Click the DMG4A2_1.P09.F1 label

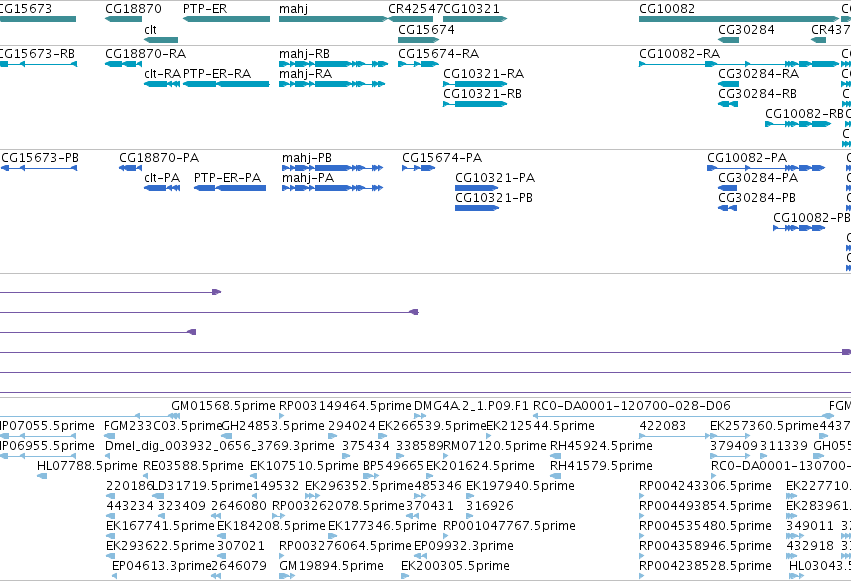[x=471, y=406]
